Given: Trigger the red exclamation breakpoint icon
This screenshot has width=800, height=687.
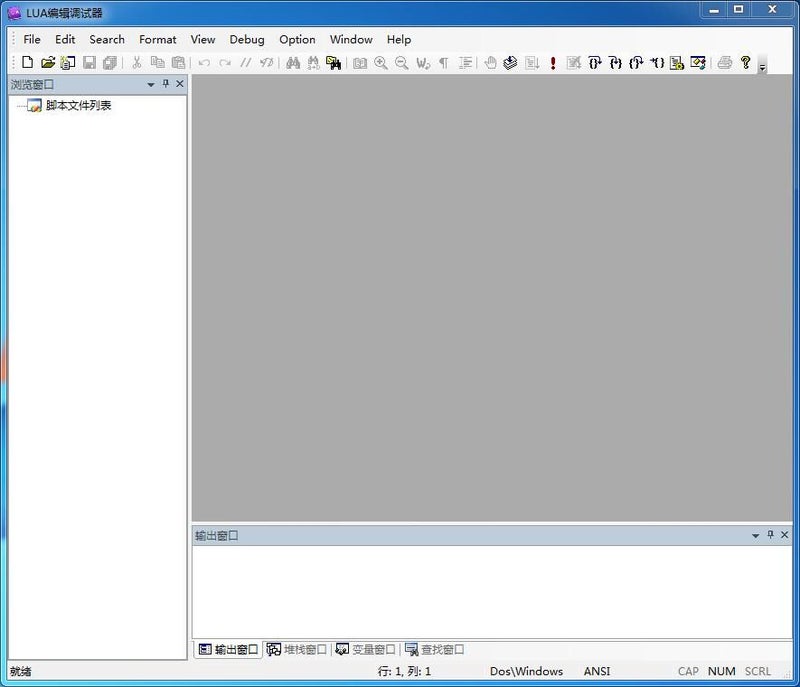Looking at the screenshot, I should click(553, 62).
